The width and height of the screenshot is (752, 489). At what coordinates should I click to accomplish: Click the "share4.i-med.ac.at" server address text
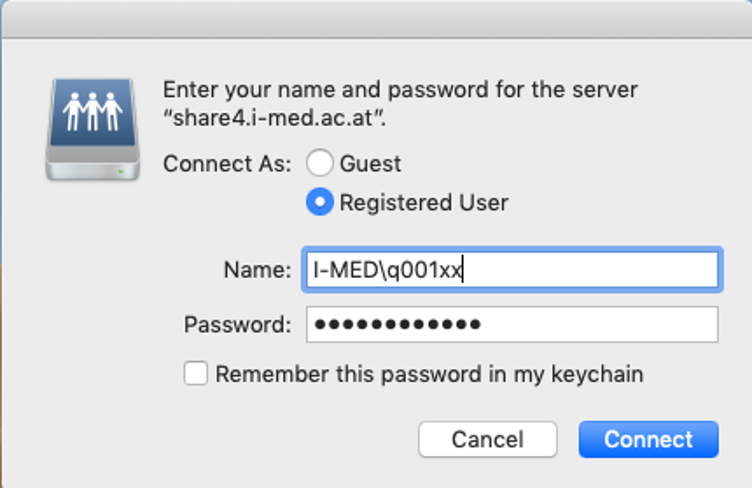(x=274, y=118)
